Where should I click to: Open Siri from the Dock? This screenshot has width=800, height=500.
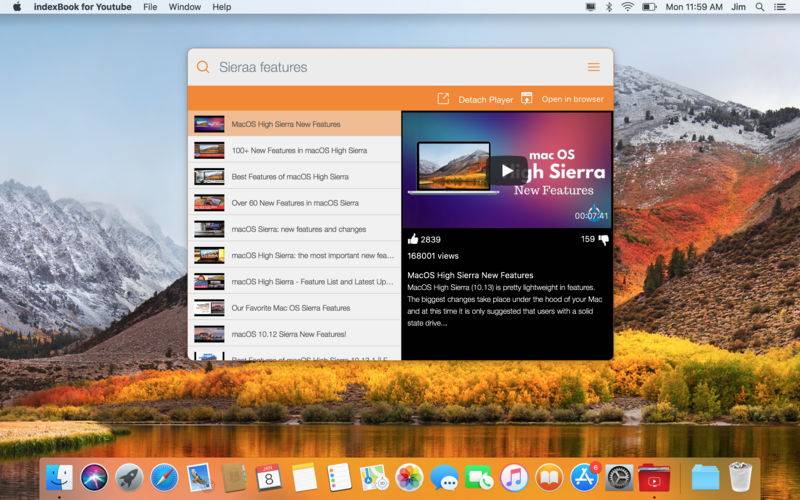(x=94, y=478)
